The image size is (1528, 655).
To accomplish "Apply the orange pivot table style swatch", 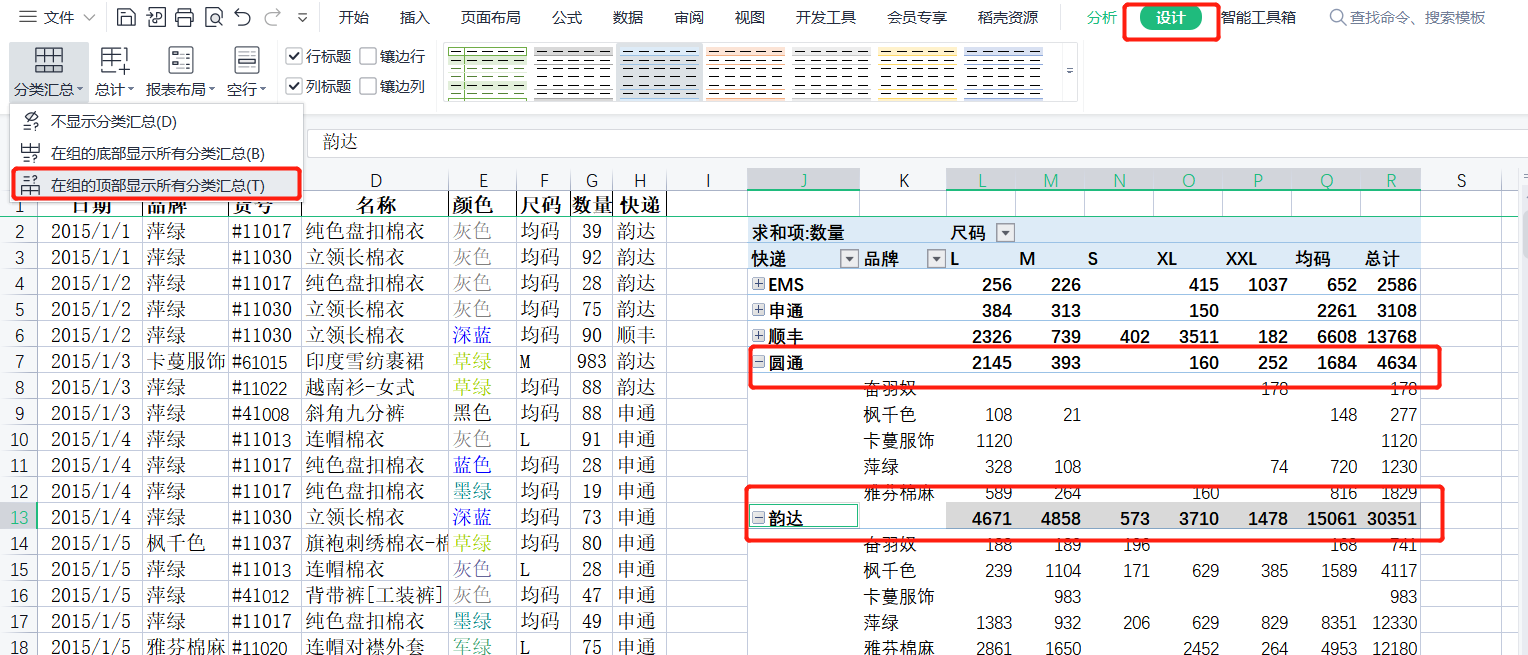I will (744, 72).
